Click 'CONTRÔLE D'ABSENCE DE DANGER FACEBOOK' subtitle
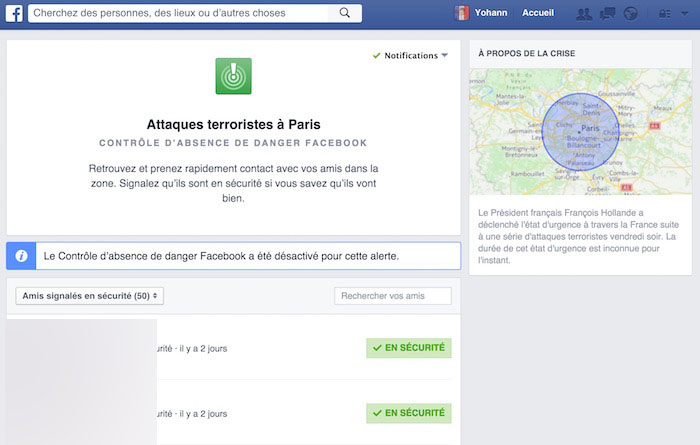 pos(233,143)
